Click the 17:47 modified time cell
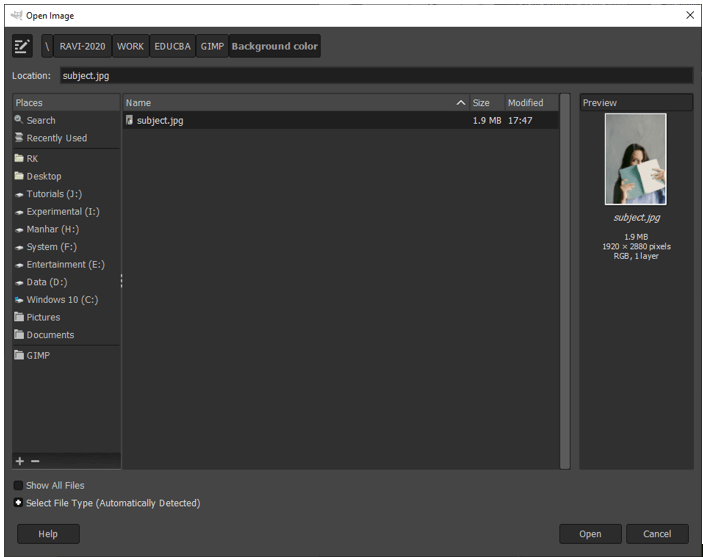This screenshot has height=557, width=703. (520, 120)
